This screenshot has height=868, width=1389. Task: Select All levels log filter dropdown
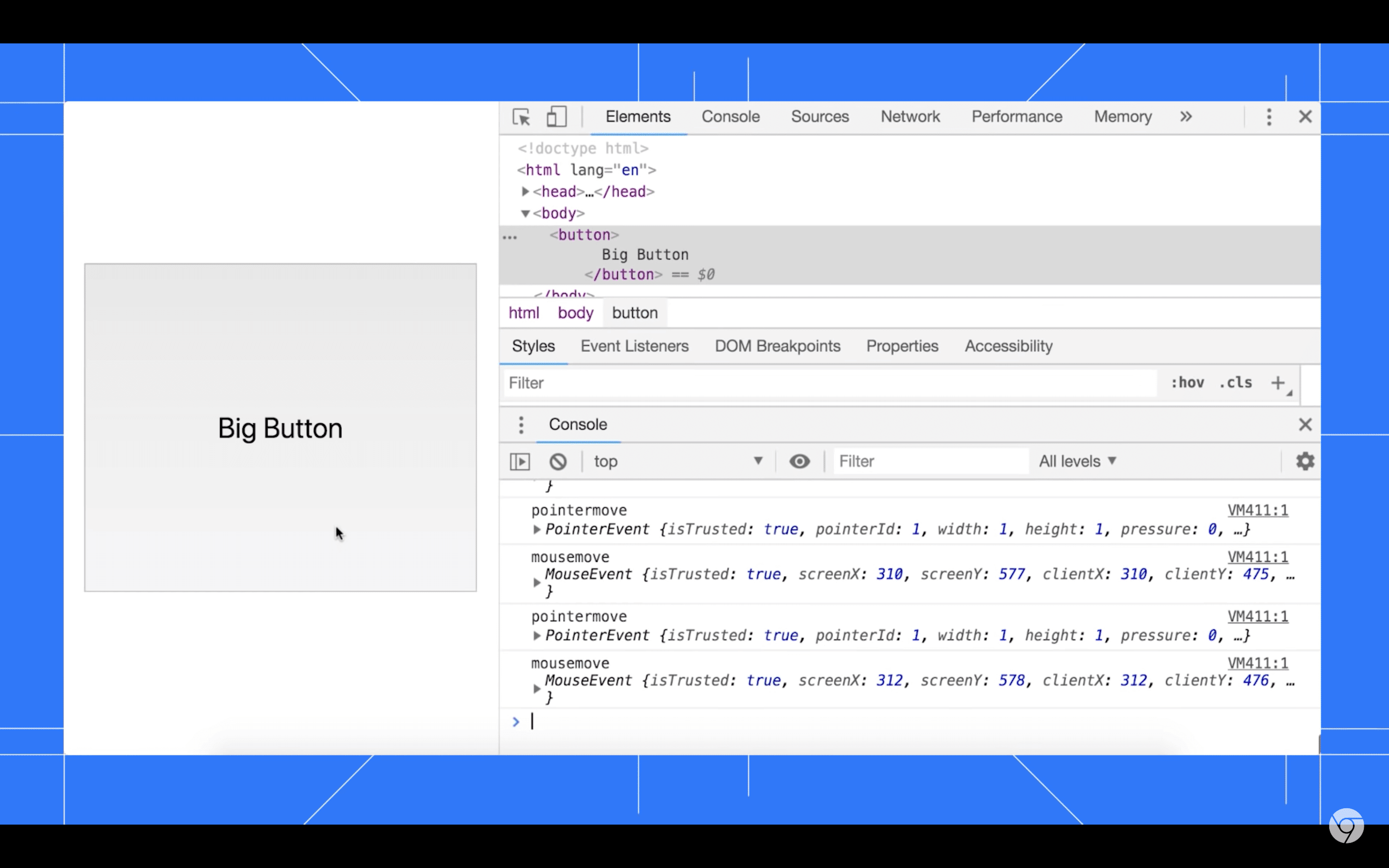click(1078, 461)
